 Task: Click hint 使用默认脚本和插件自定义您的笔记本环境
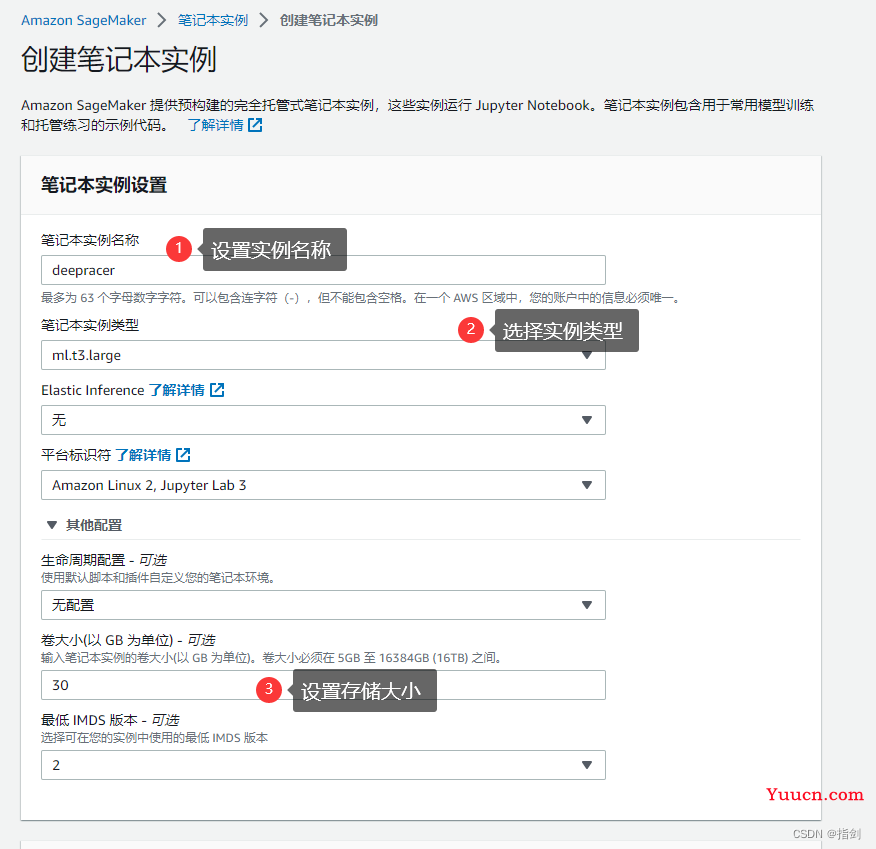[158, 578]
